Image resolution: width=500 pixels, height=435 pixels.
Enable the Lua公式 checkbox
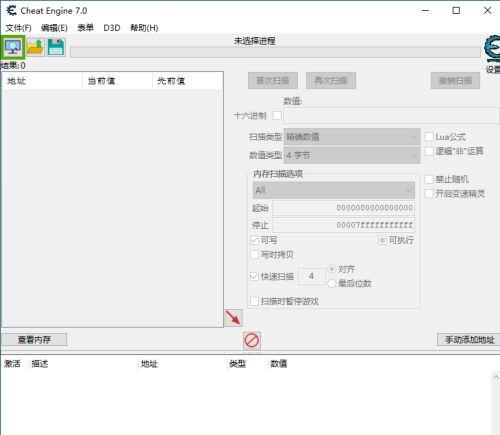(x=429, y=137)
